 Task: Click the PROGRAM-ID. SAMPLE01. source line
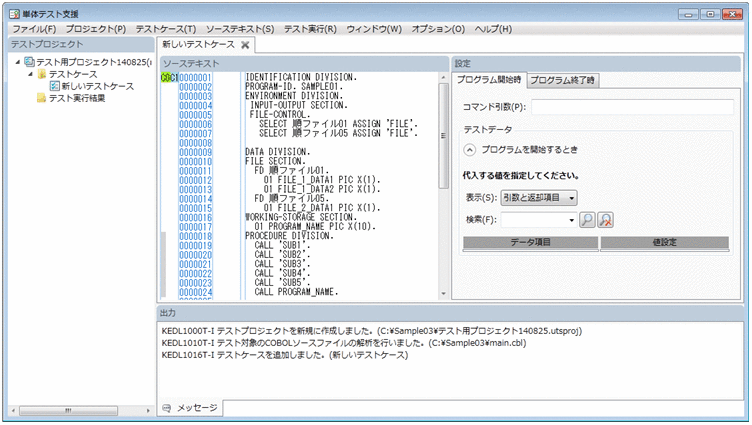click(294, 87)
